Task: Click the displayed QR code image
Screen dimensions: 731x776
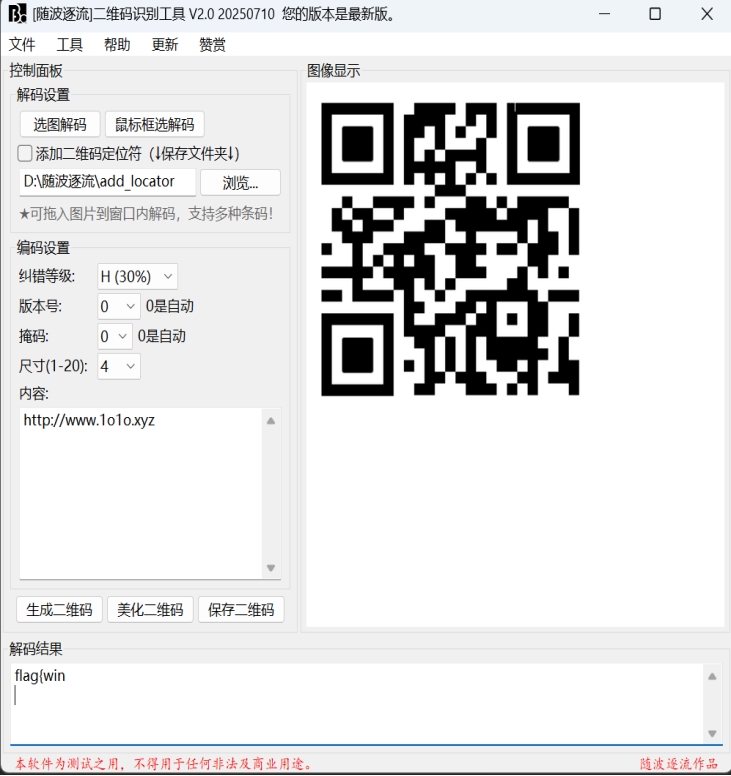Action: [450, 249]
